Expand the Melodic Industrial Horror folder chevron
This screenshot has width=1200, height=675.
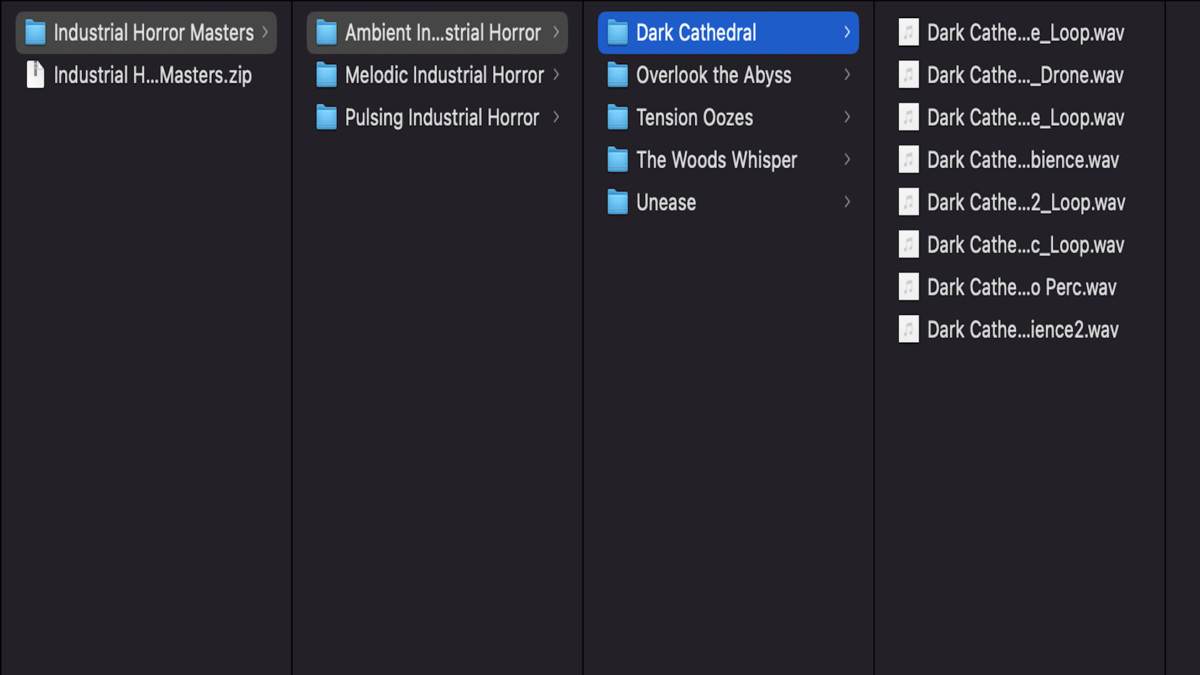point(556,75)
